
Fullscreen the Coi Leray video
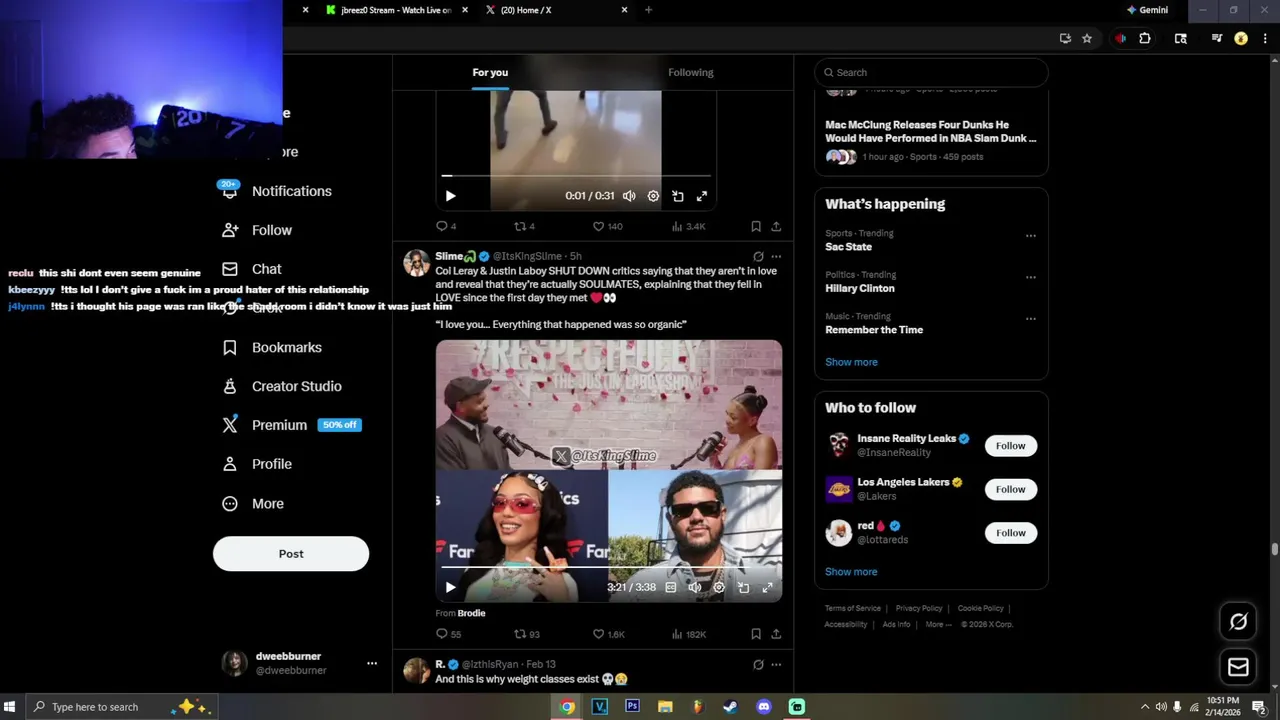(x=767, y=587)
